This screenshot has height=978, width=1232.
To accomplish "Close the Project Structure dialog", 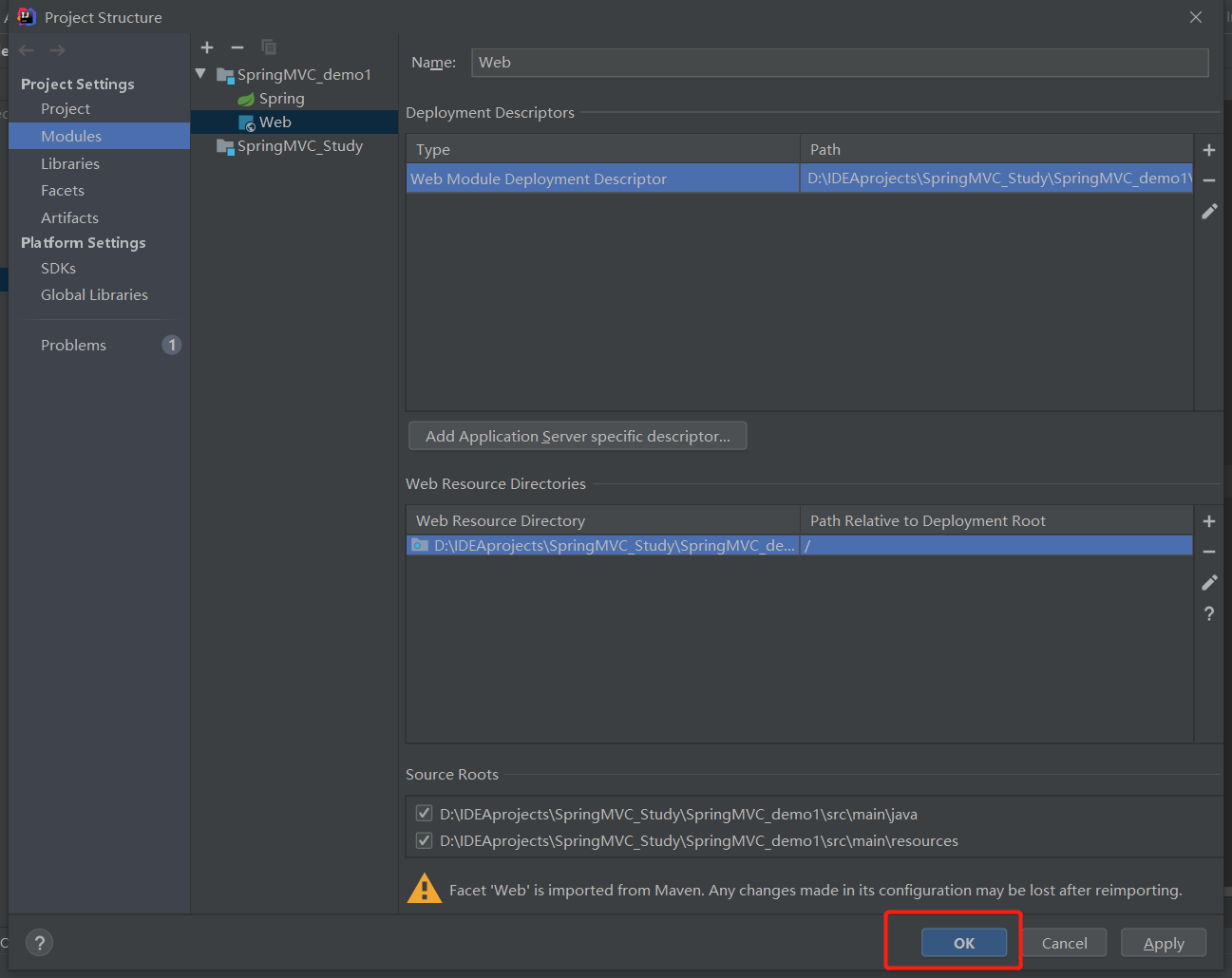I will pyautogui.click(x=1196, y=17).
